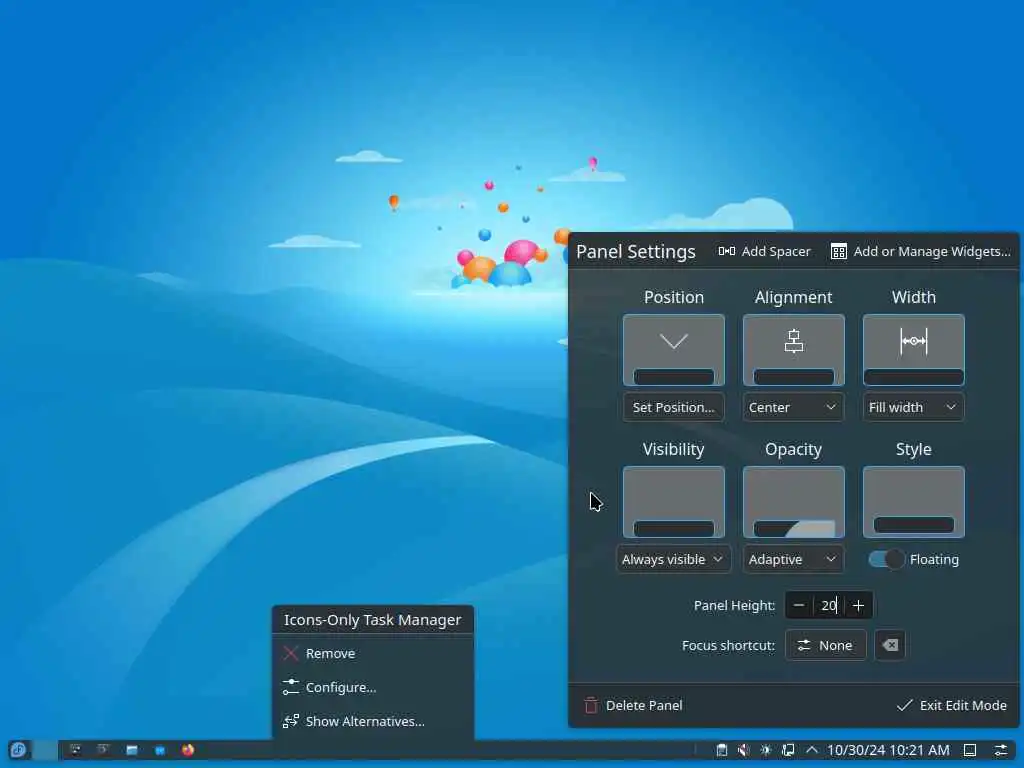Image resolution: width=1024 pixels, height=768 pixels.
Task: Click the Position preview thumbnail
Action: coord(673,351)
